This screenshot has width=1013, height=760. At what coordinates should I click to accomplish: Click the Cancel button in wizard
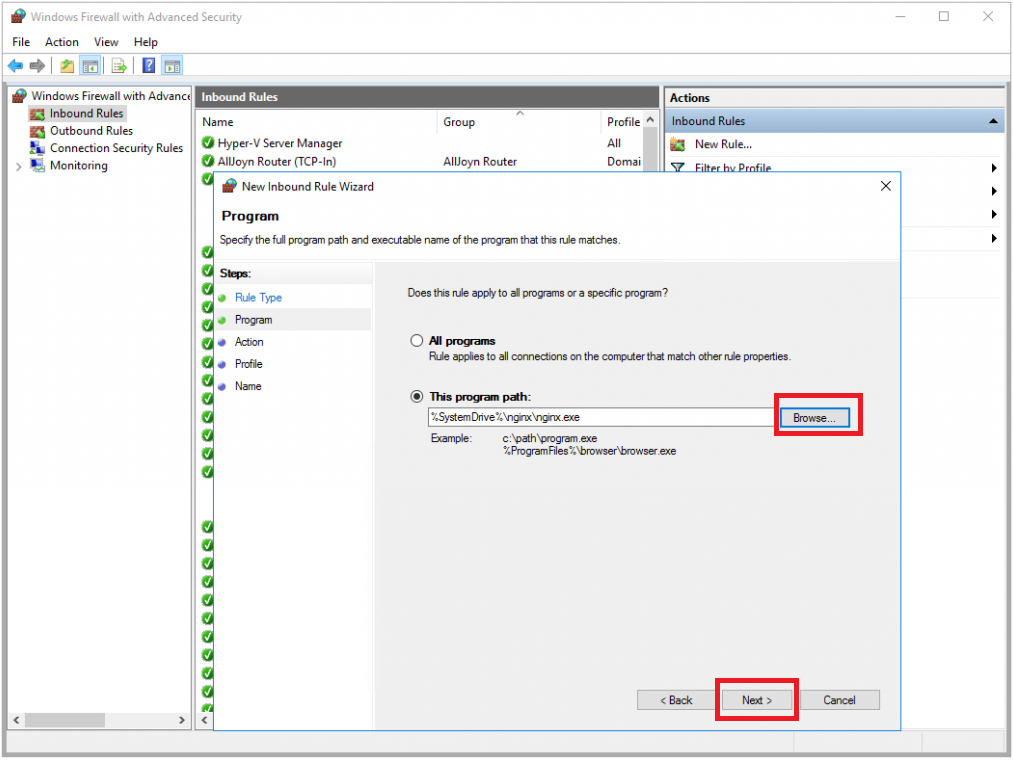click(x=839, y=700)
